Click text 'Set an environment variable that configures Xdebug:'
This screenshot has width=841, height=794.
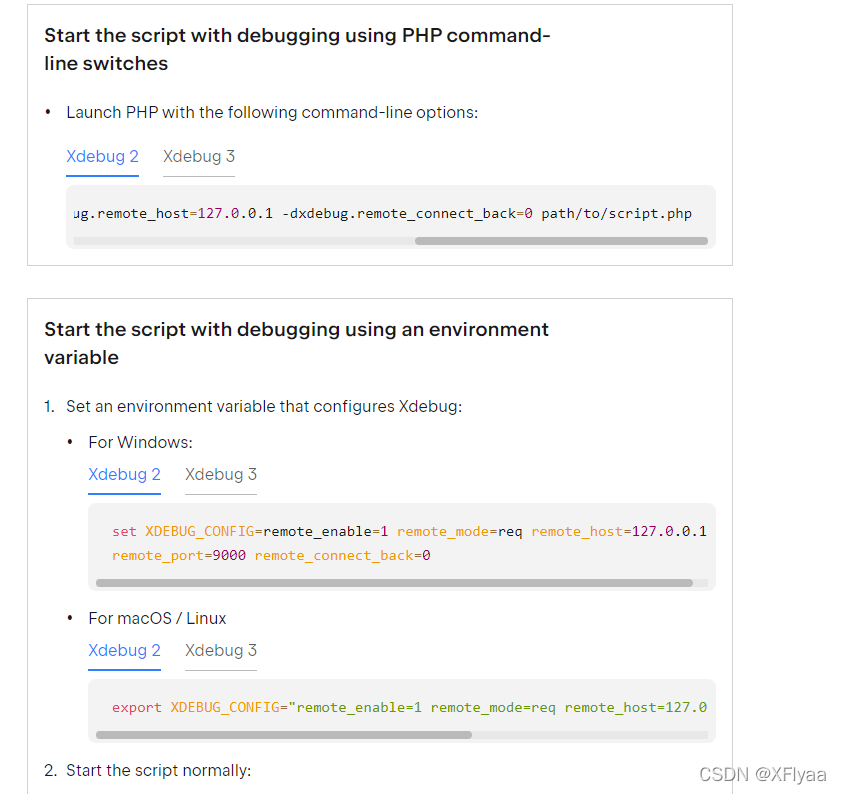(264, 407)
